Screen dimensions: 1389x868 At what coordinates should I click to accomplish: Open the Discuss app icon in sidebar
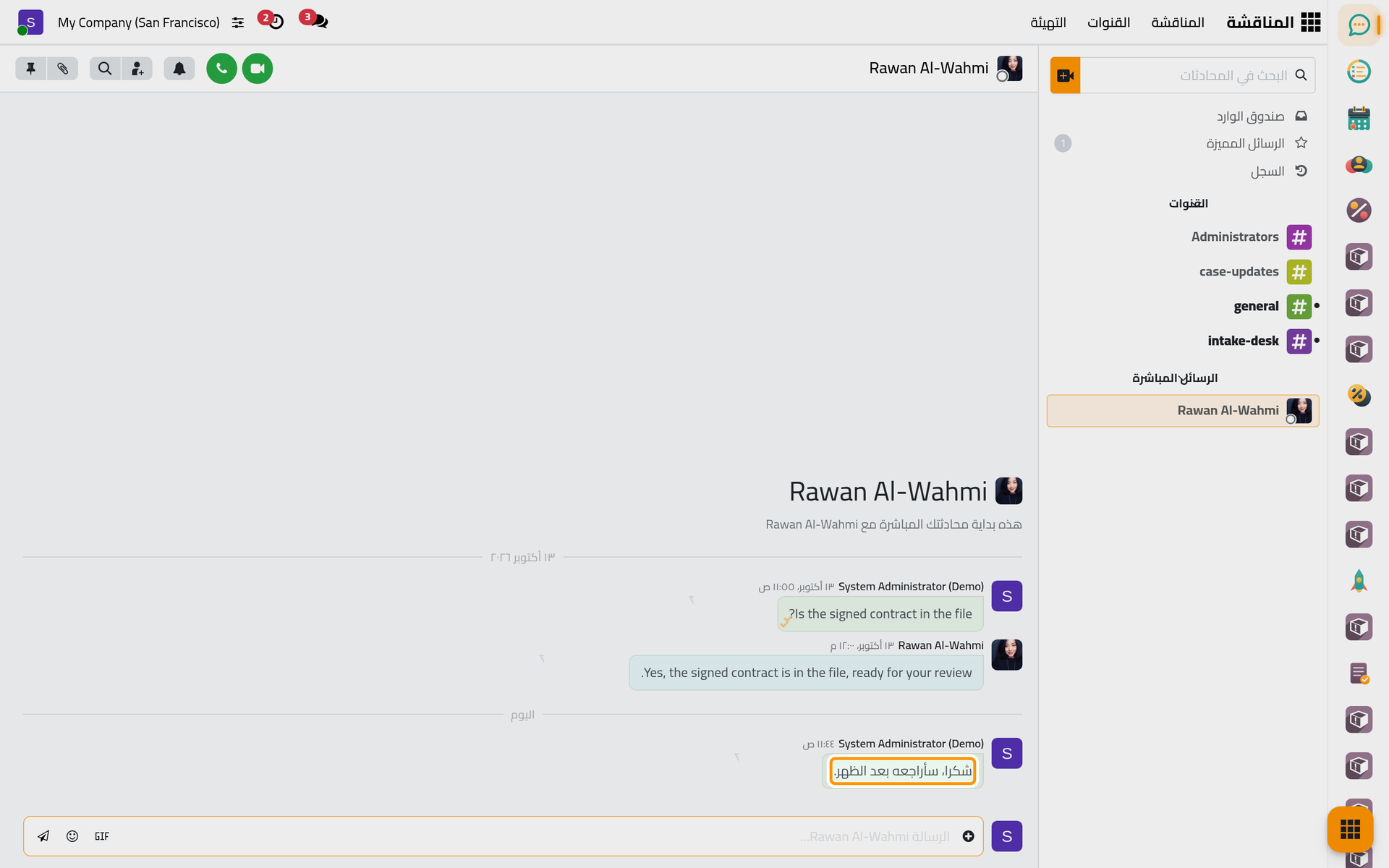coord(1359,25)
